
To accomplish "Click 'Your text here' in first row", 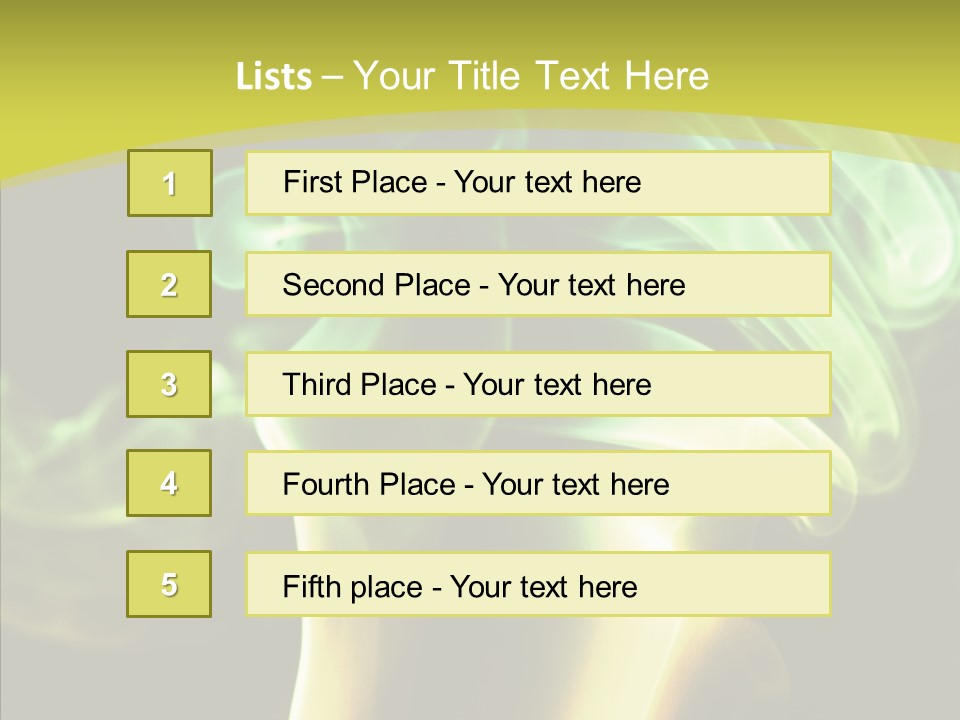I will pos(547,182).
